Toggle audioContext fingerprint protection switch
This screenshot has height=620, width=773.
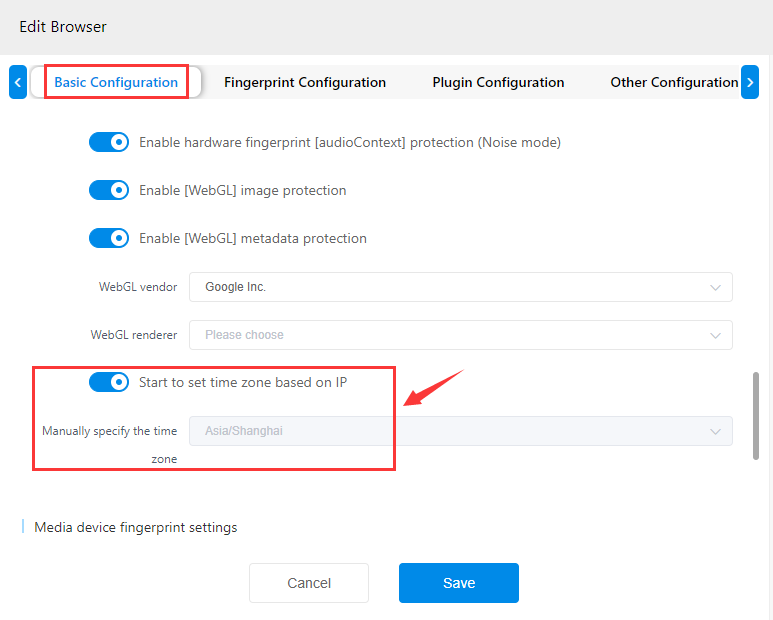point(109,142)
